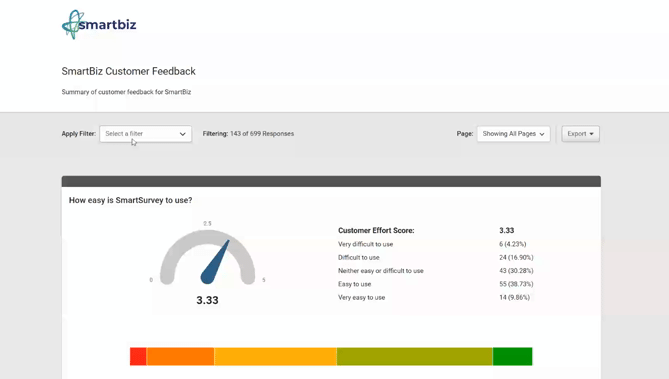Click the Very easy to use row
The height and width of the screenshot is (379, 669).
click(434, 297)
